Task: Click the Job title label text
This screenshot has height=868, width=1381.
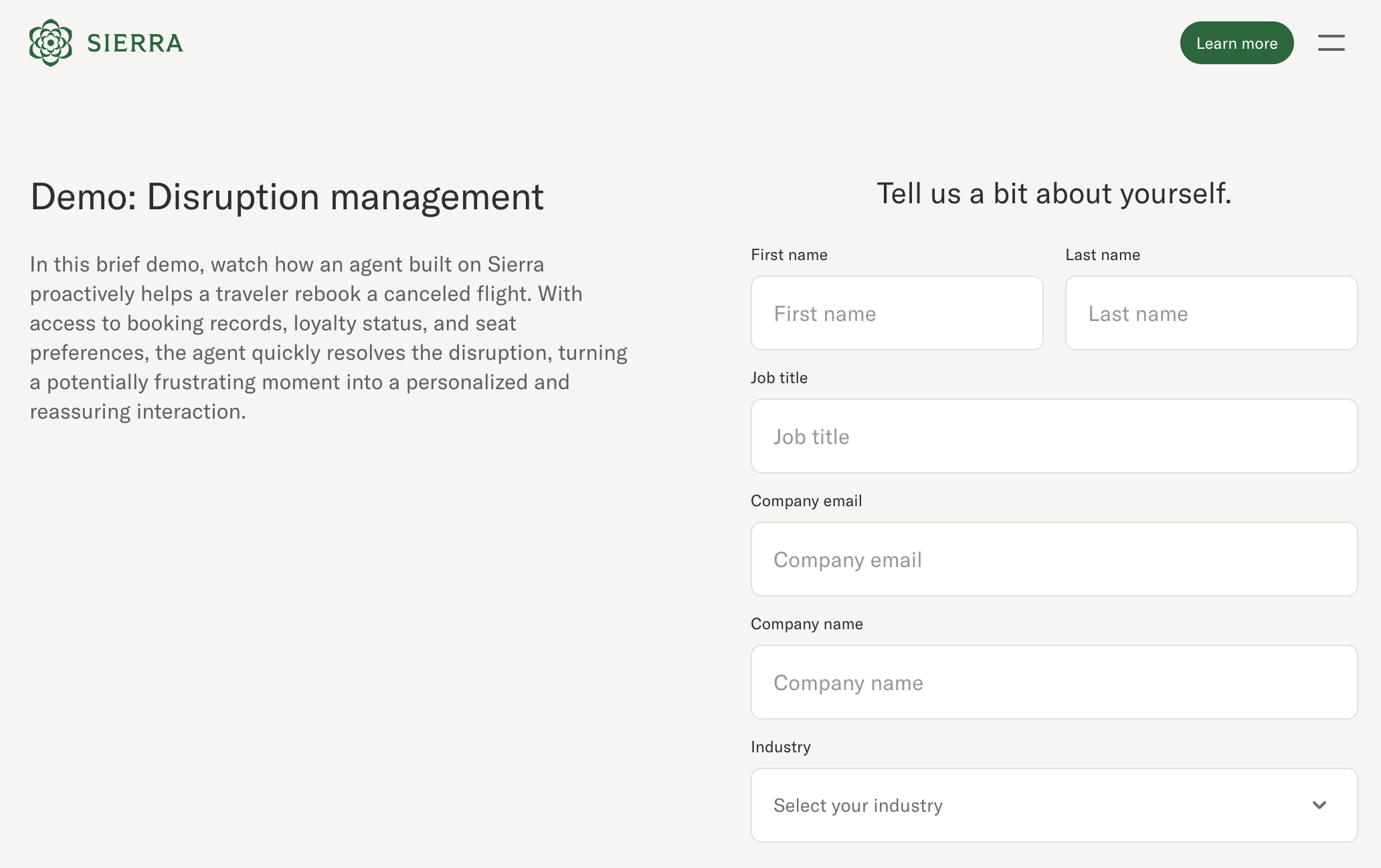Action: point(779,378)
